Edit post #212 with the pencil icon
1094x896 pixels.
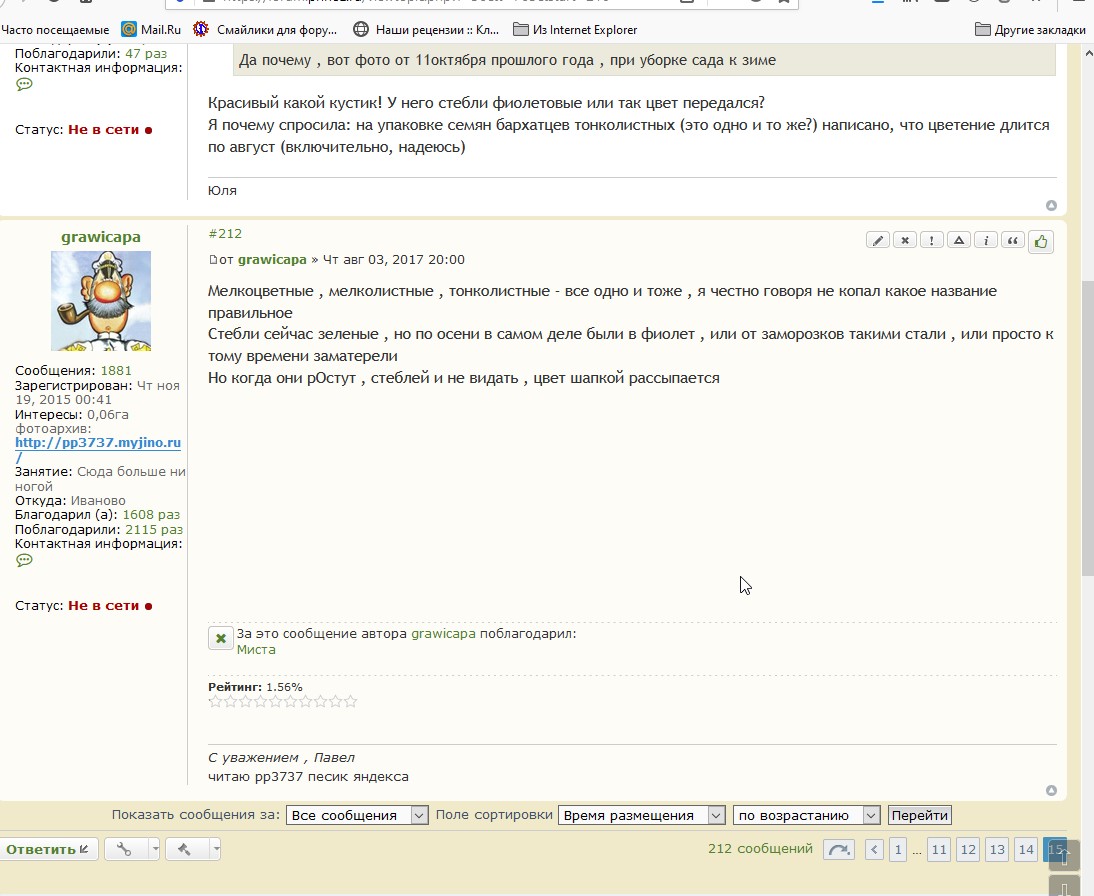tap(878, 241)
